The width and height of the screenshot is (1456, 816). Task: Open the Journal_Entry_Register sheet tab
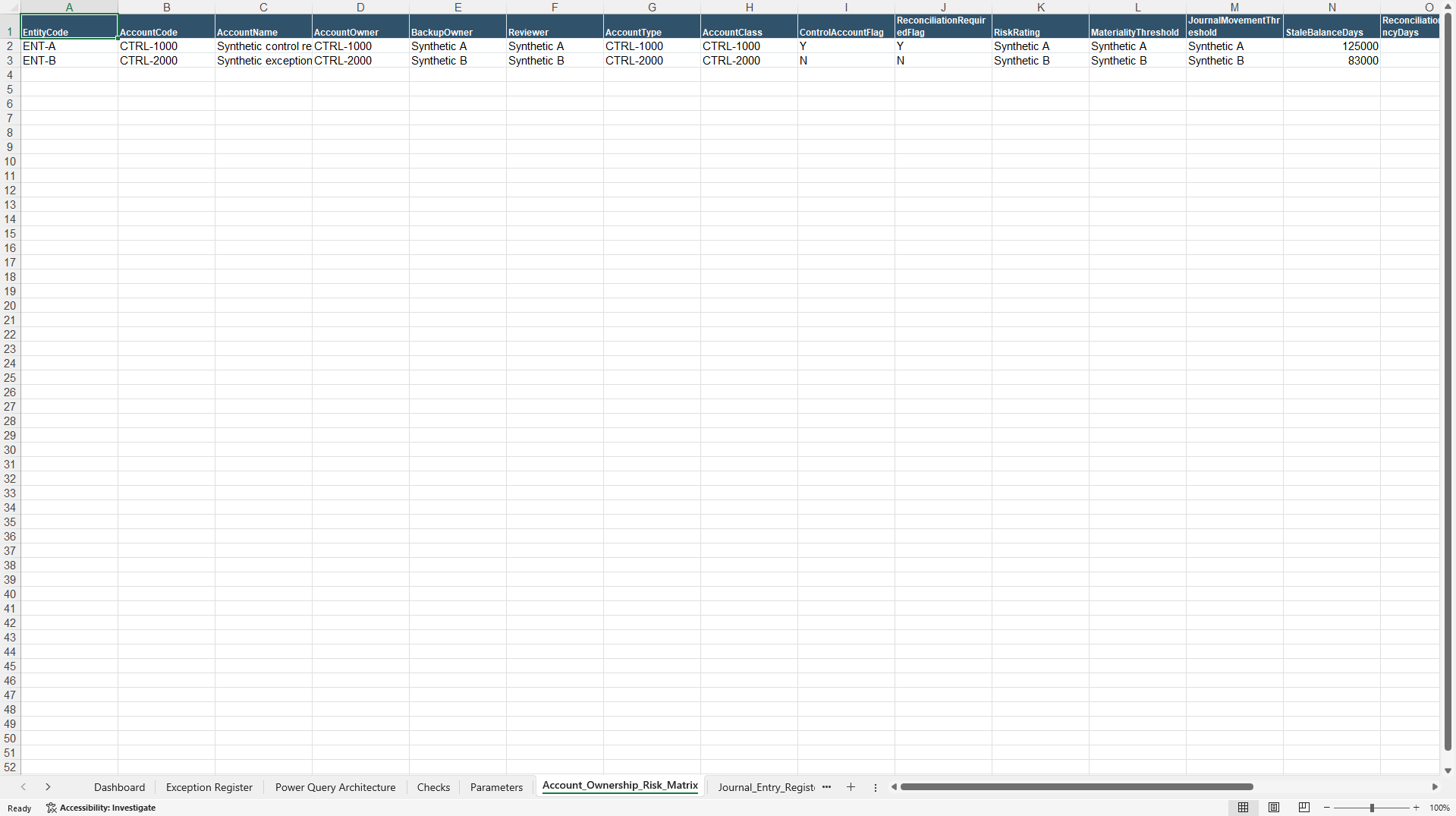point(766,787)
